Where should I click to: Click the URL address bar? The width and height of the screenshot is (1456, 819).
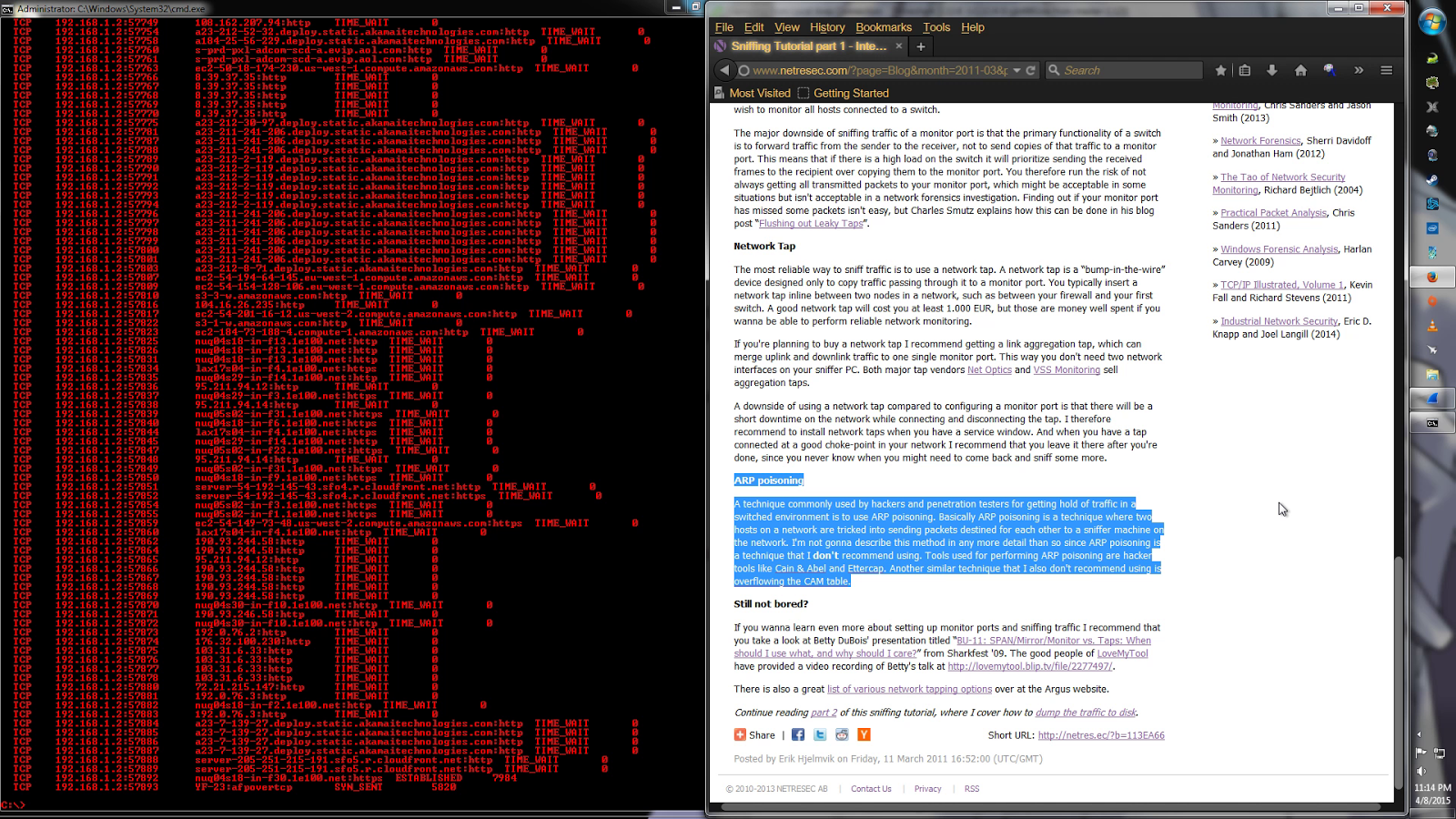(878, 70)
